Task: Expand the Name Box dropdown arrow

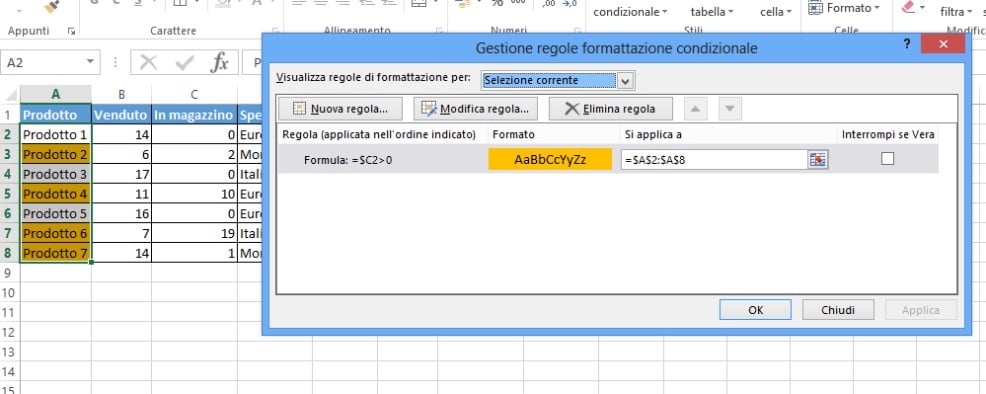Action: [x=90, y=62]
